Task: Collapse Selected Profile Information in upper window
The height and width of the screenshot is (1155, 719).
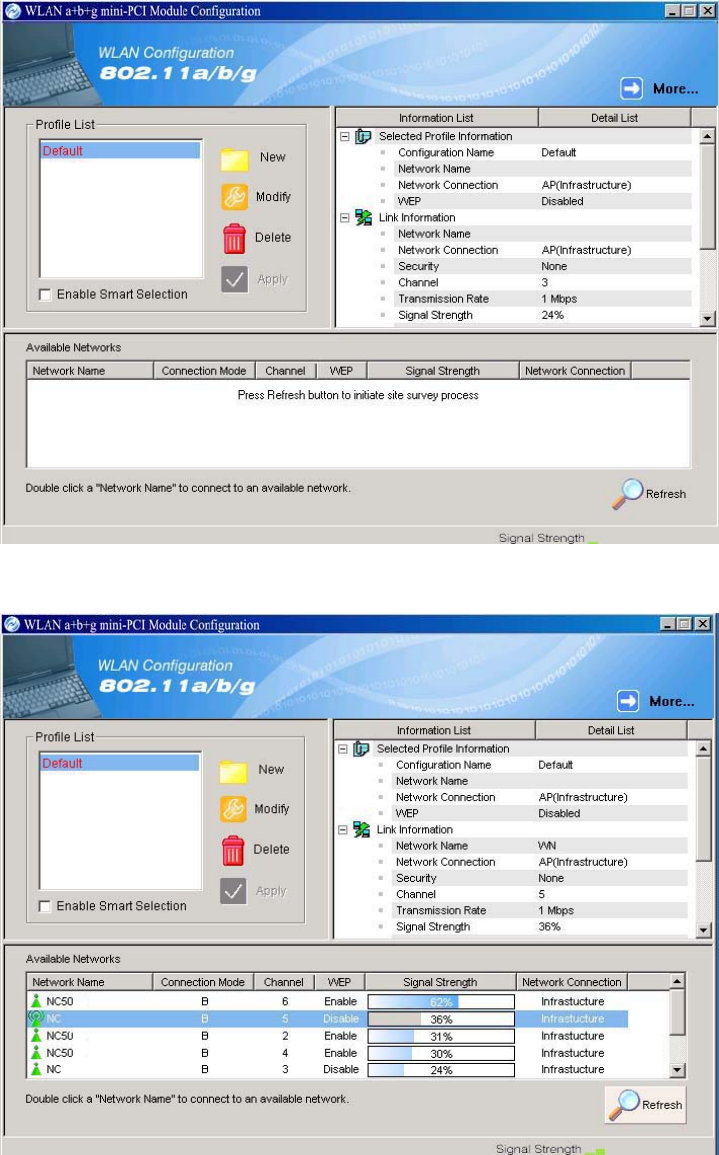Action: (x=345, y=136)
